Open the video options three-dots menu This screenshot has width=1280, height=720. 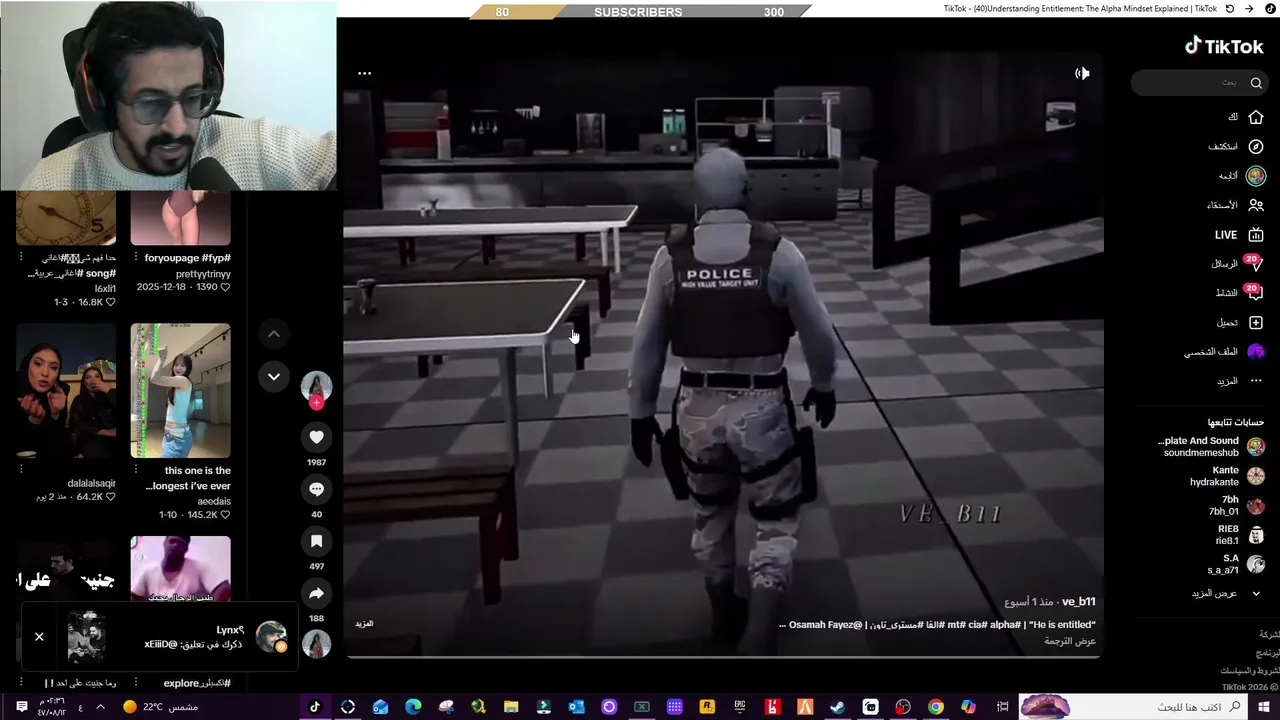[364, 73]
